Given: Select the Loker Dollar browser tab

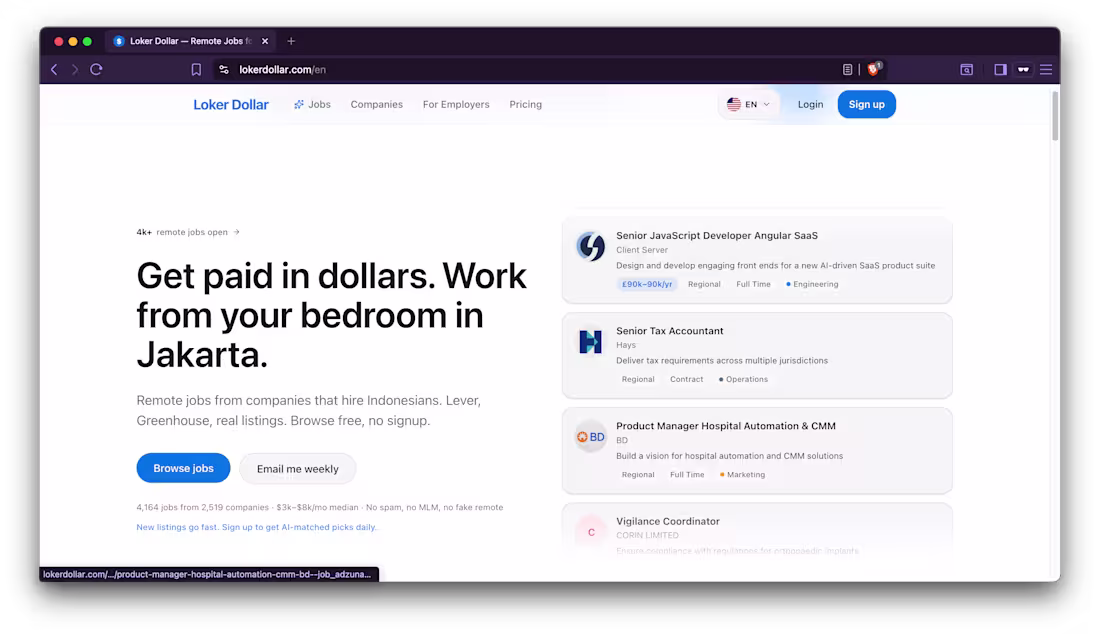Looking at the screenshot, I should 189,41.
